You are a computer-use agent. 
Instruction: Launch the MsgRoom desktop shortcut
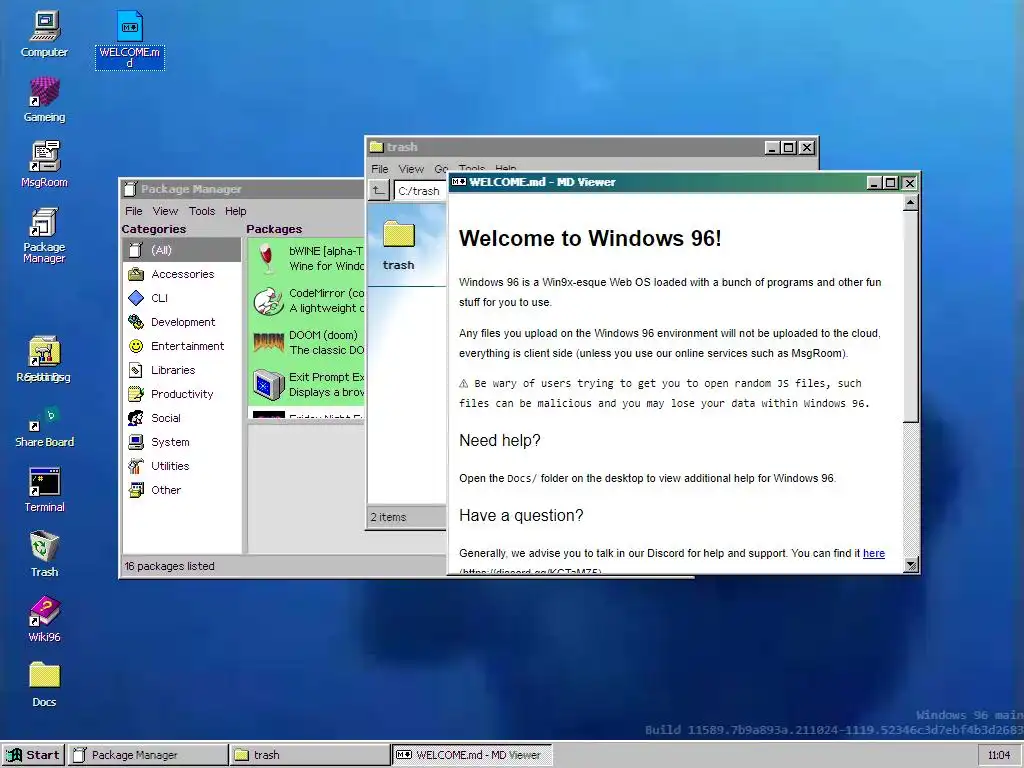tap(44, 165)
